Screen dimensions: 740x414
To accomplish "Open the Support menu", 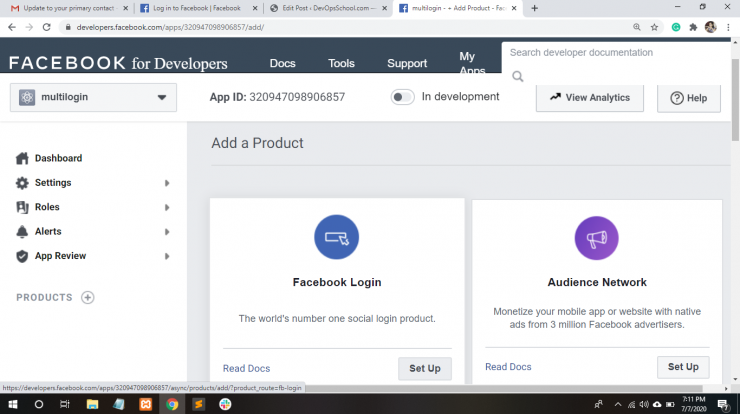I will point(407,63).
